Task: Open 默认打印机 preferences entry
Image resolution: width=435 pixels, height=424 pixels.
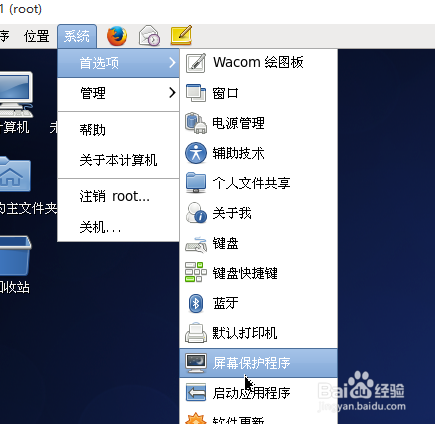Action: coord(258,333)
